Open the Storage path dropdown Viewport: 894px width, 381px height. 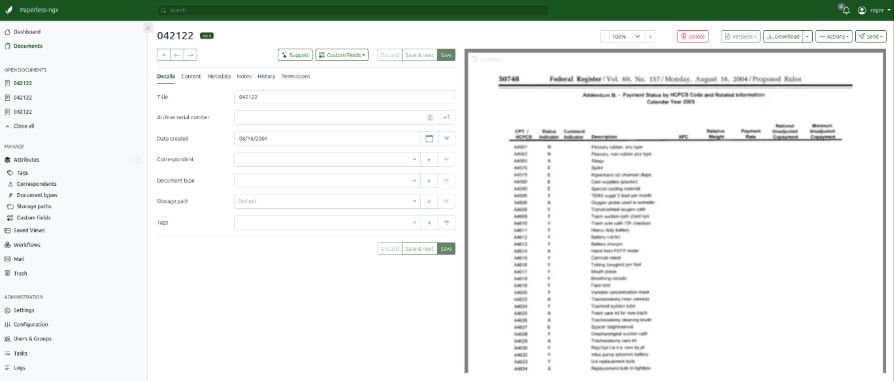(327, 201)
